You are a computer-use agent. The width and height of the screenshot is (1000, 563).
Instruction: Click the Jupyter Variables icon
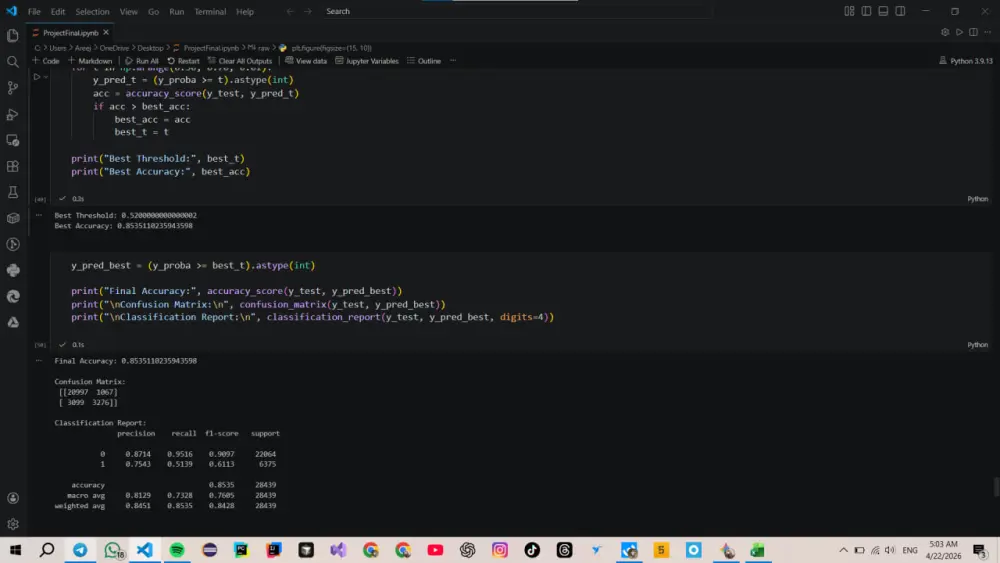coord(339,61)
